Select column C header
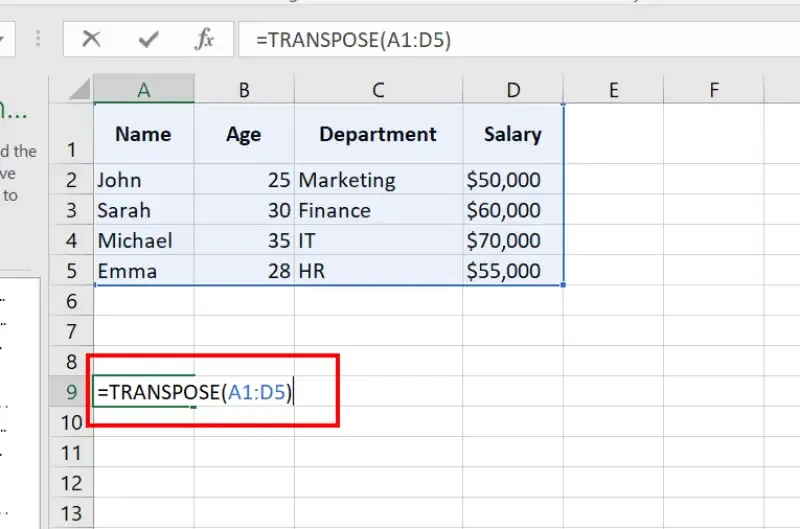The height and width of the screenshot is (529, 800). coord(378,89)
